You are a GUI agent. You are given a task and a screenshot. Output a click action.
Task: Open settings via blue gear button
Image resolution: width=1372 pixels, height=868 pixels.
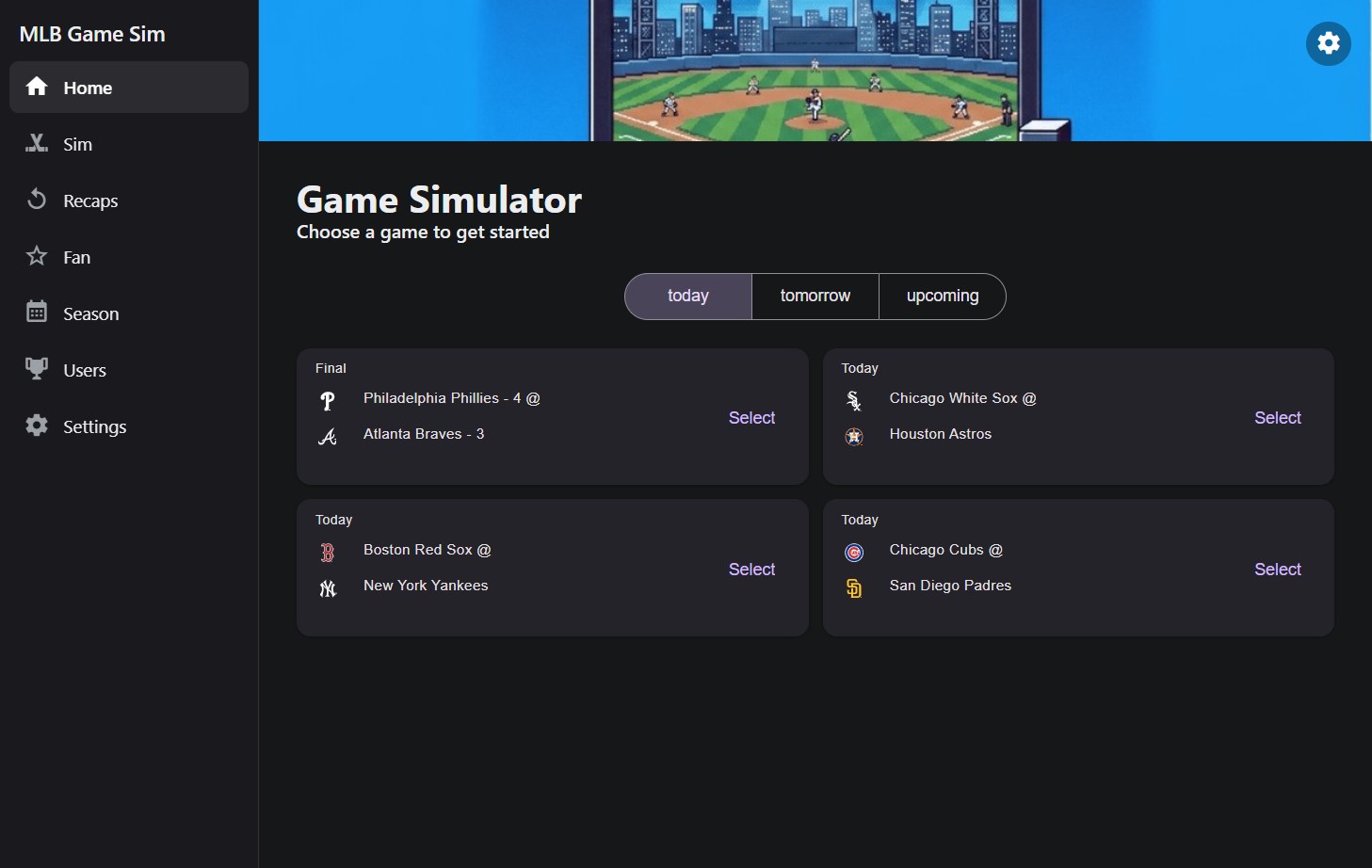(1328, 43)
